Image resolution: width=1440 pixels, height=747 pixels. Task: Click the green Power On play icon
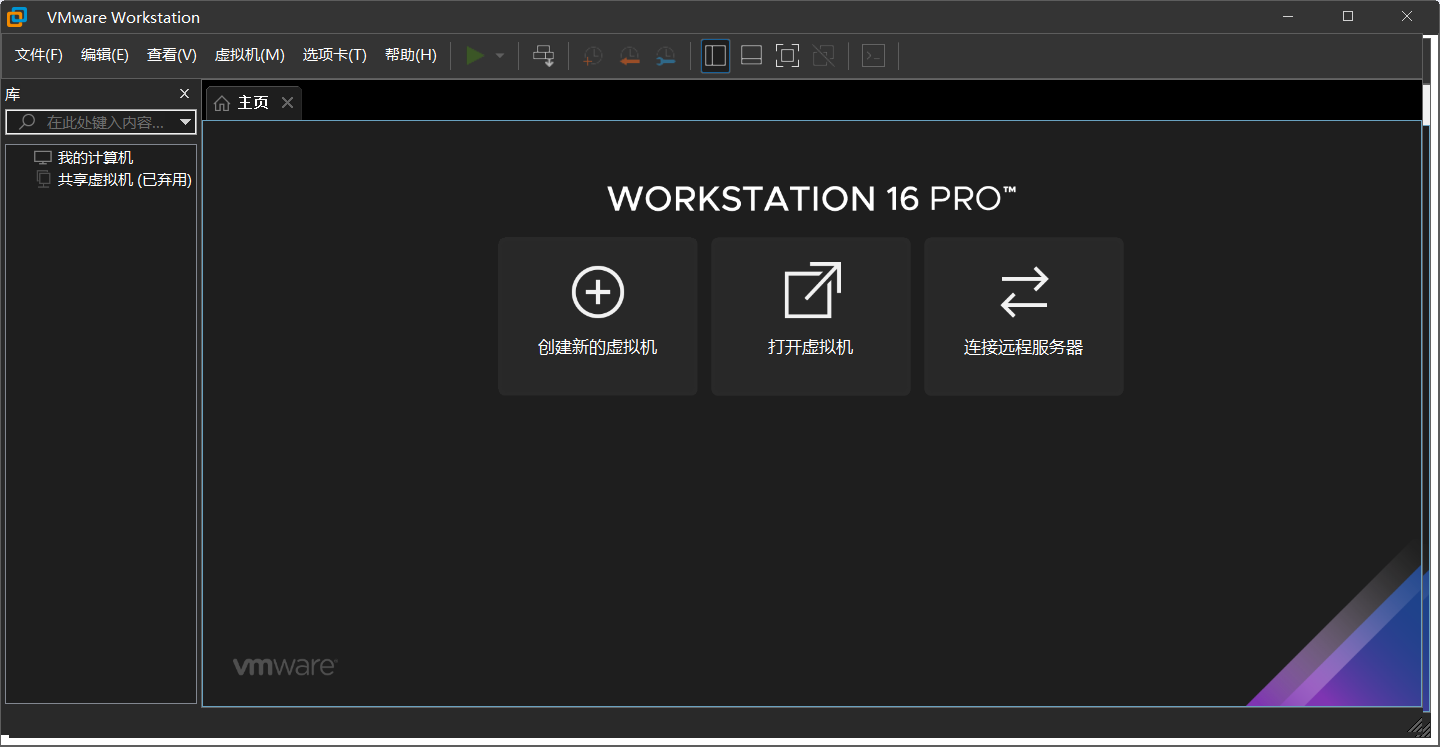[475, 56]
